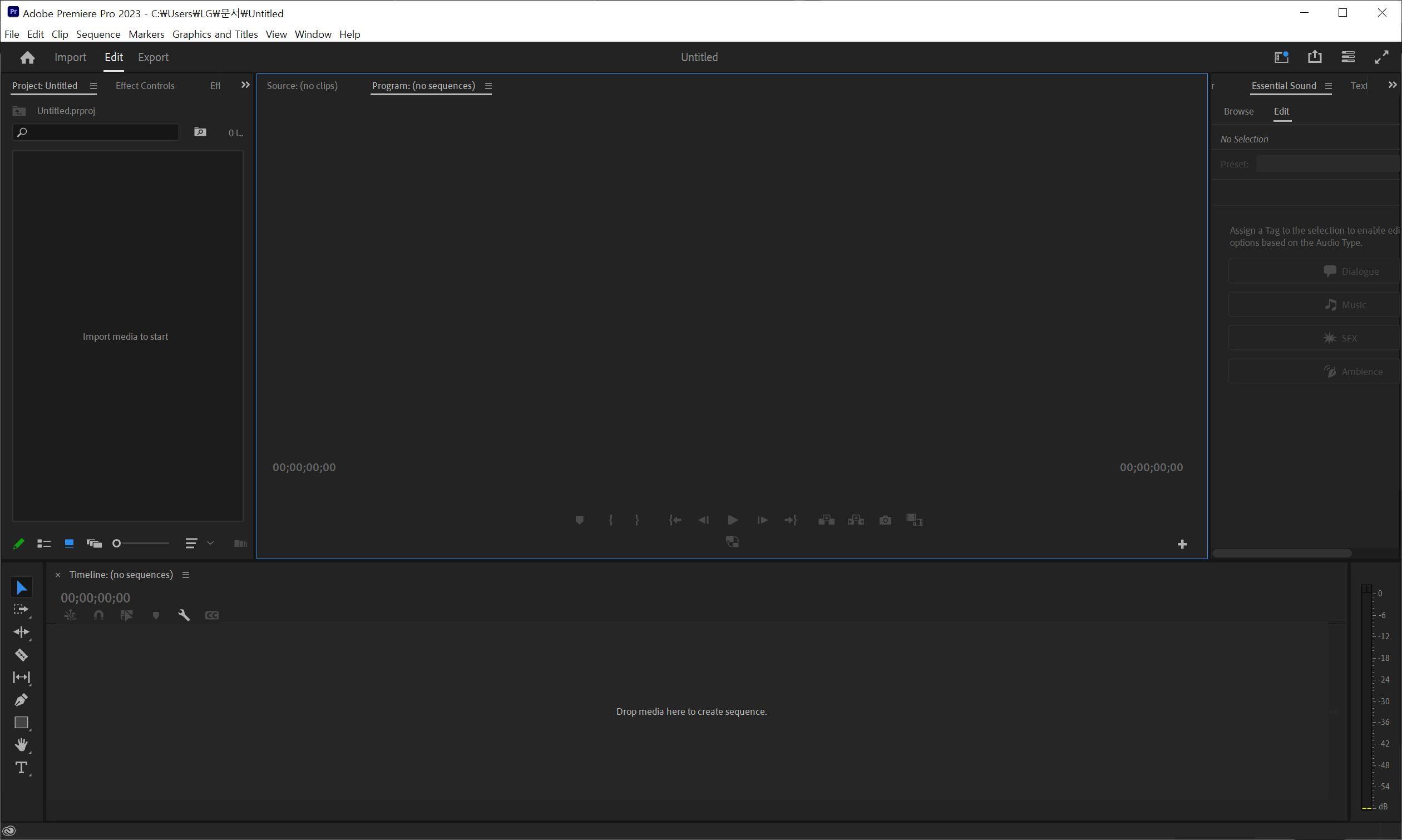
Task: Select the Pen tool
Action: (x=21, y=700)
